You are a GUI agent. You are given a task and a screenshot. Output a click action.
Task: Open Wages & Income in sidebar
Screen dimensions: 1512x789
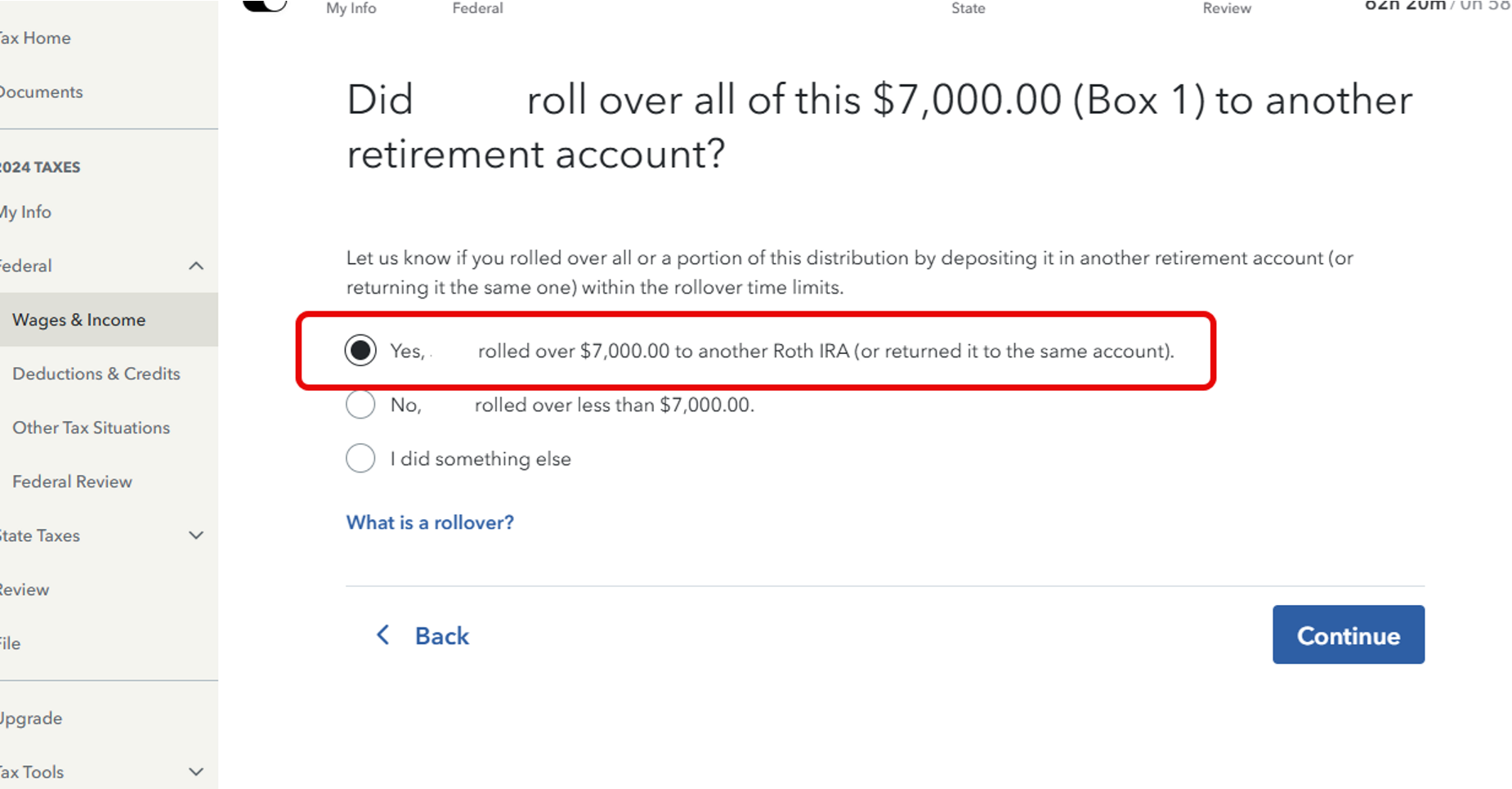pyautogui.click(x=79, y=320)
